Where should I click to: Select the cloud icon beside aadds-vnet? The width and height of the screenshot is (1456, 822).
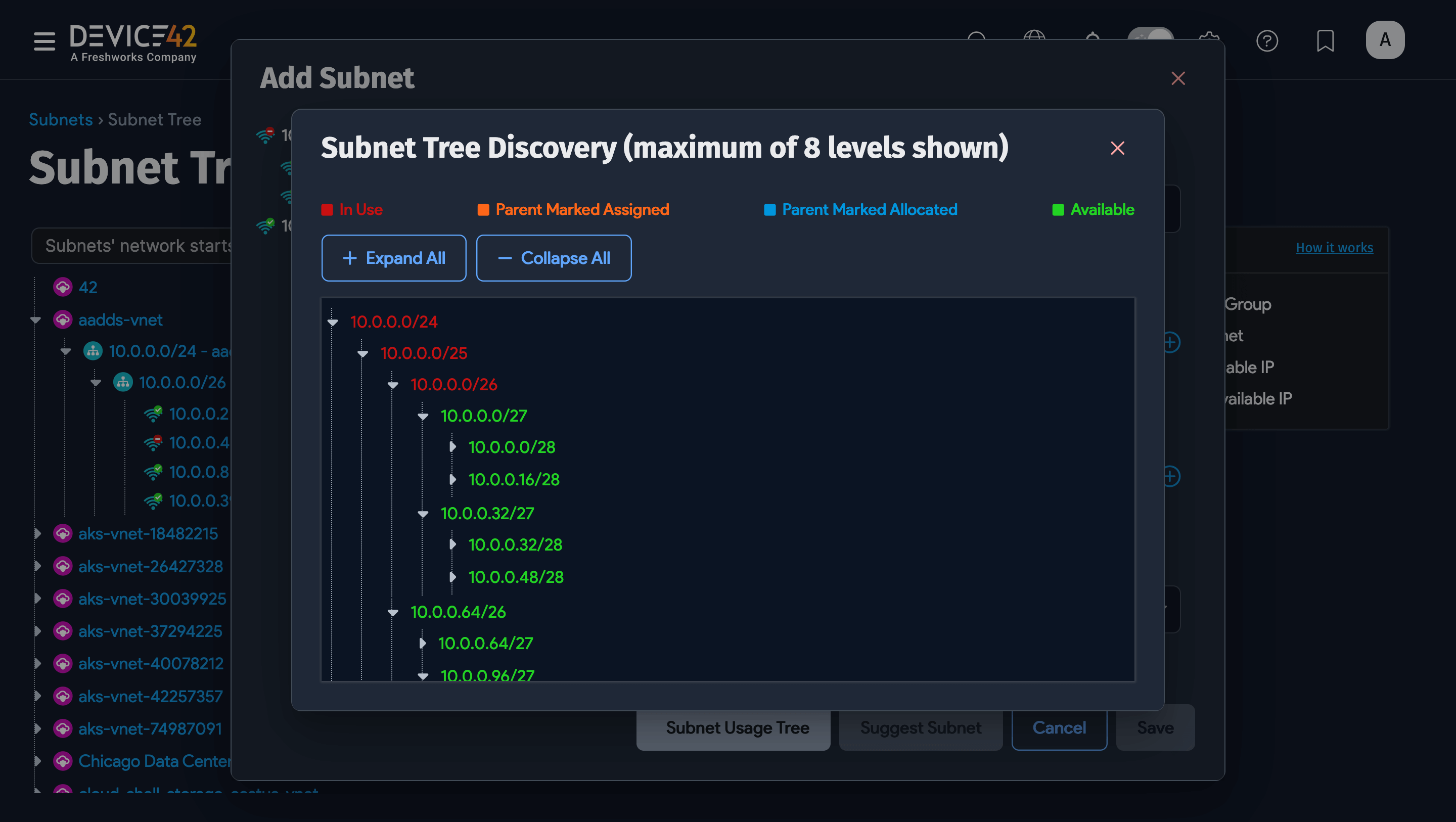62,319
